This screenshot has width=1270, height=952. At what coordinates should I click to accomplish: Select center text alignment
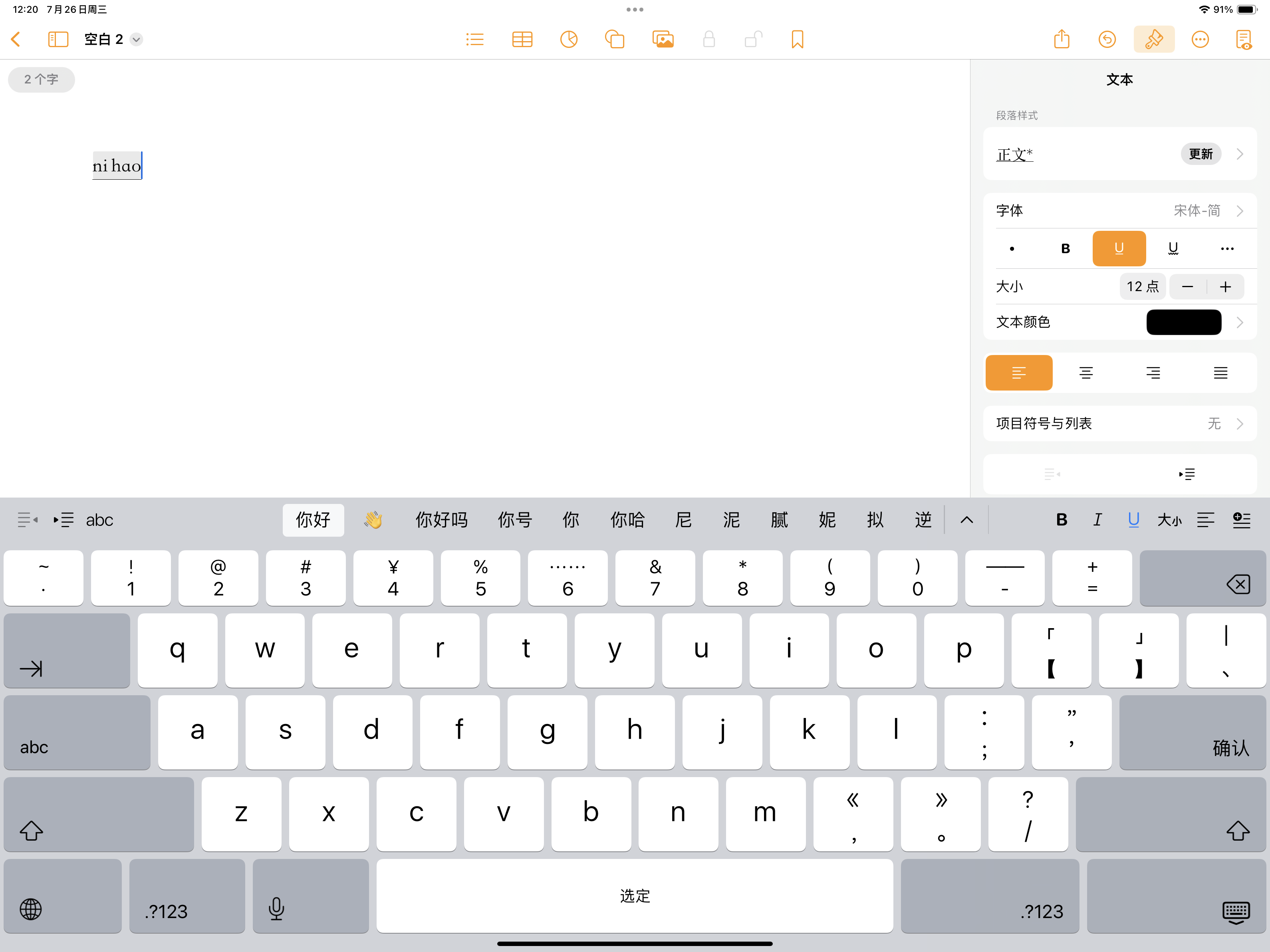tap(1086, 373)
